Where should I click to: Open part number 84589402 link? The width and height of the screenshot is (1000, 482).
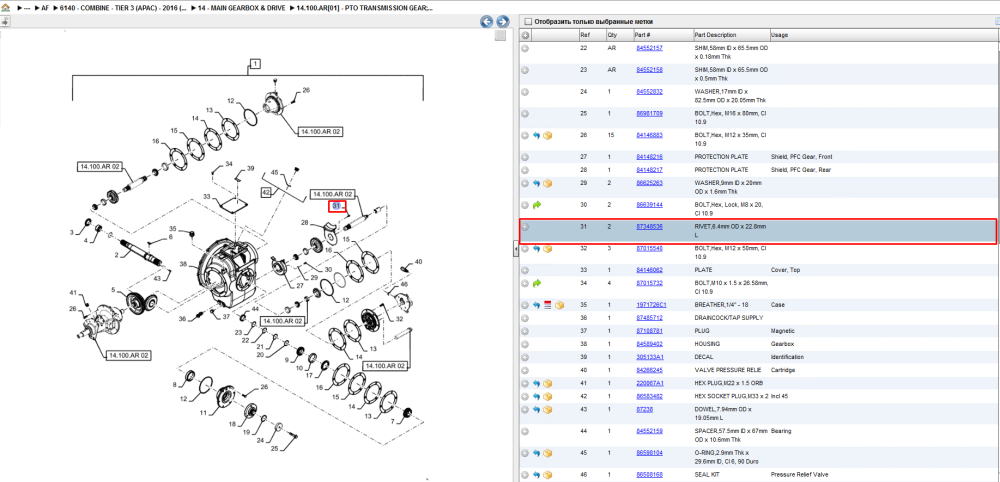point(649,344)
